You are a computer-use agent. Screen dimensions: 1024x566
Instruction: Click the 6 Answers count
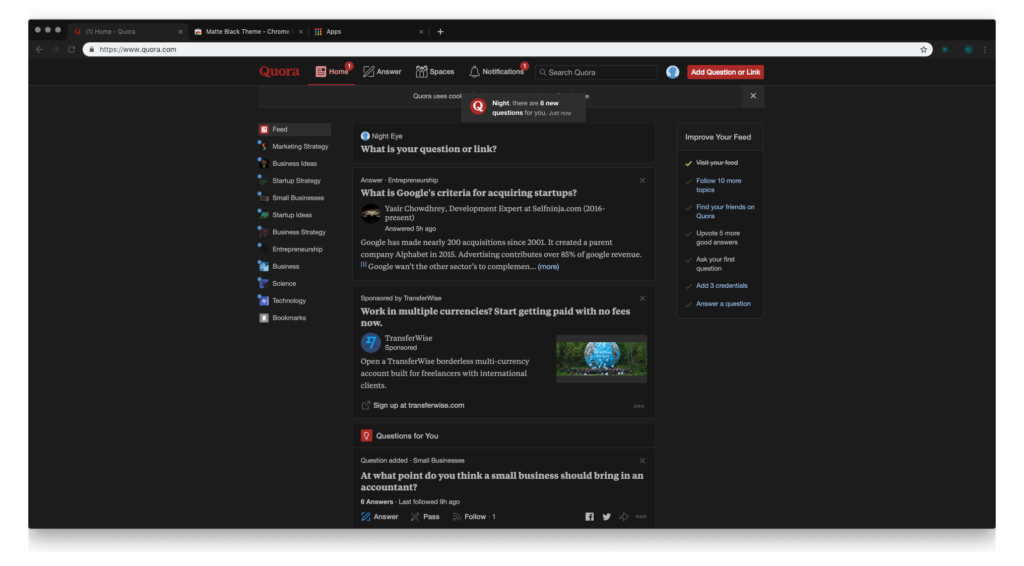point(377,501)
